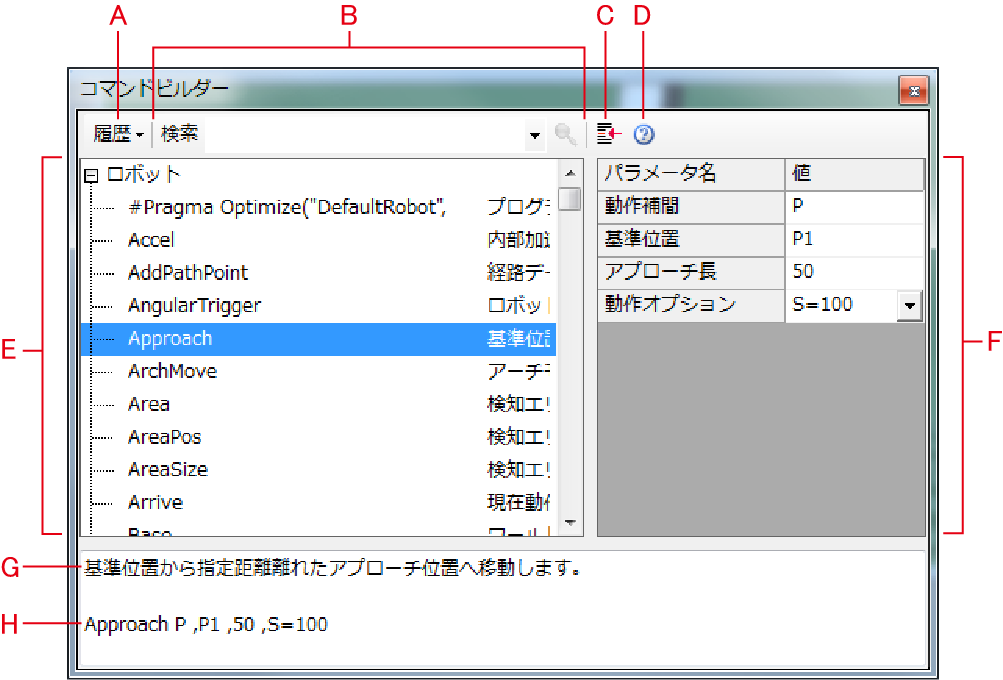Click the パラメータ名 column header
The height and width of the screenshot is (680, 1003).
(691, 174)
